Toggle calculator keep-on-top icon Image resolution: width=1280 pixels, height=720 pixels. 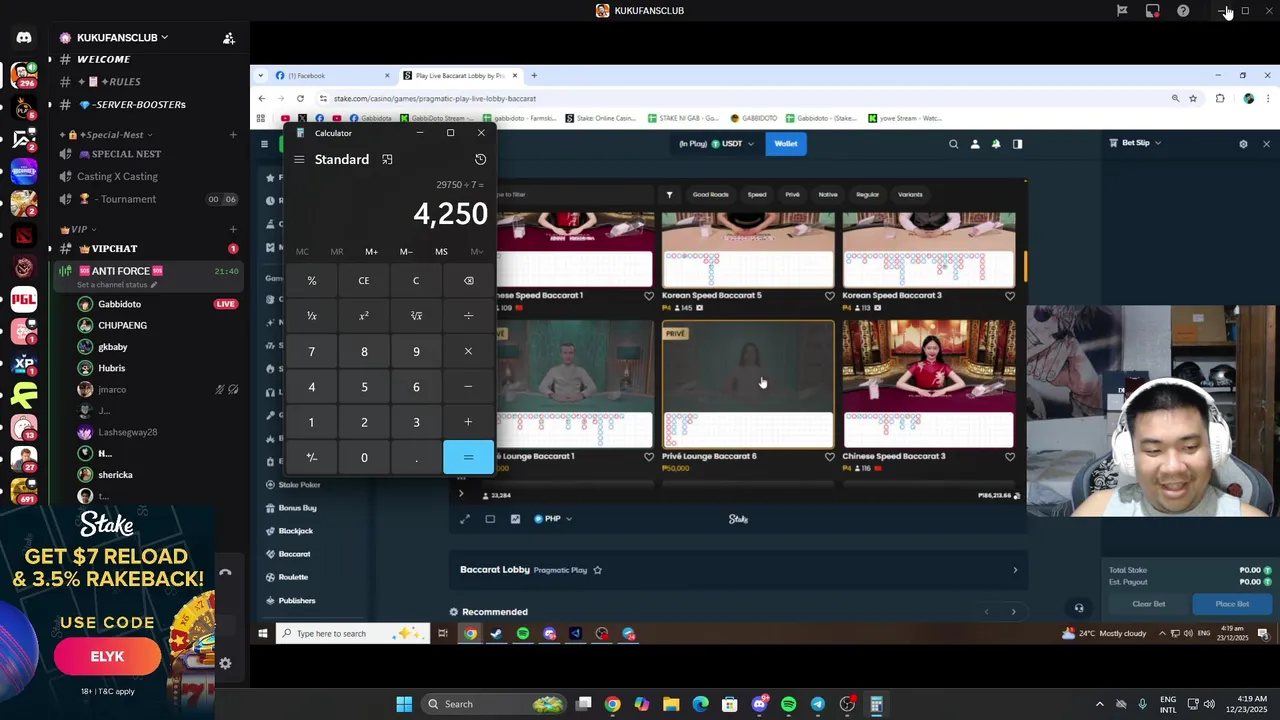click(387, 159)
